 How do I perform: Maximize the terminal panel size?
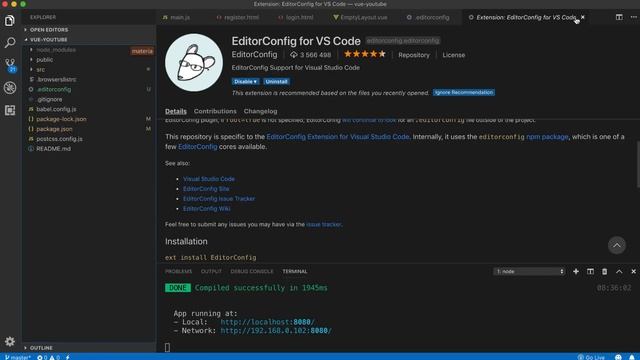tap(619, 271)
